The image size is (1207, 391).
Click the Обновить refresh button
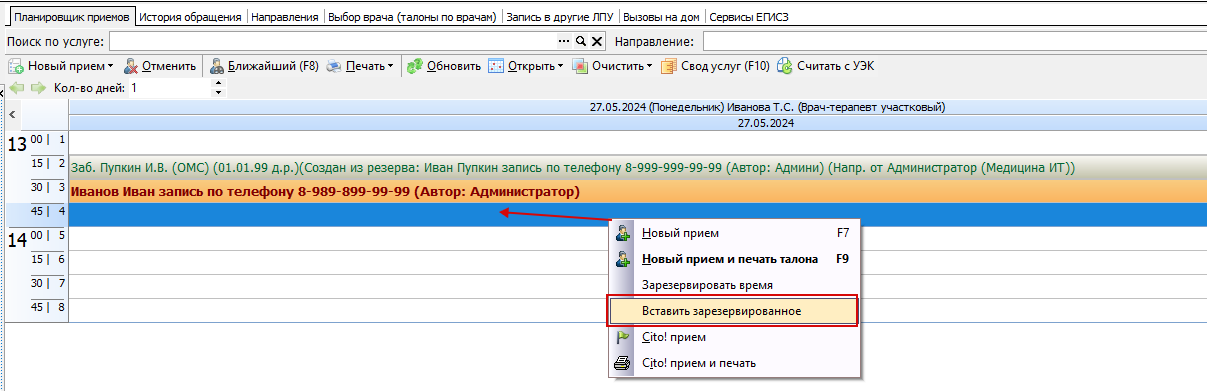coord(444,66)
